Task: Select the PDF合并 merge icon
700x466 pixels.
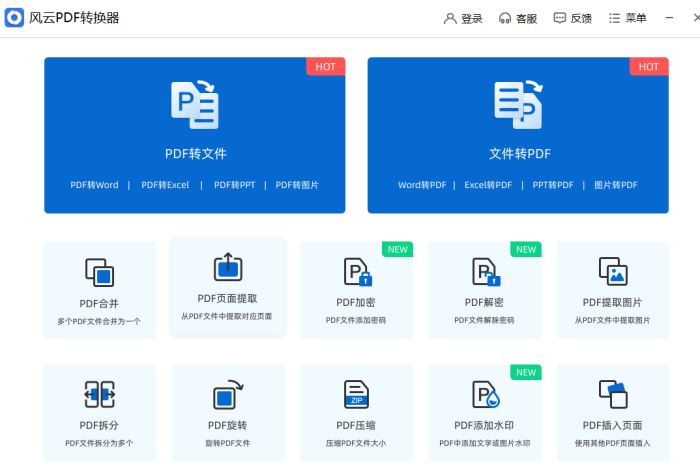Action: [100, 272]
